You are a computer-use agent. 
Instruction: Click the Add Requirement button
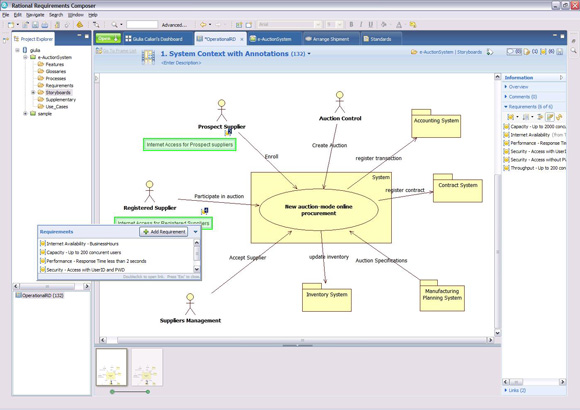pos(163,232)
